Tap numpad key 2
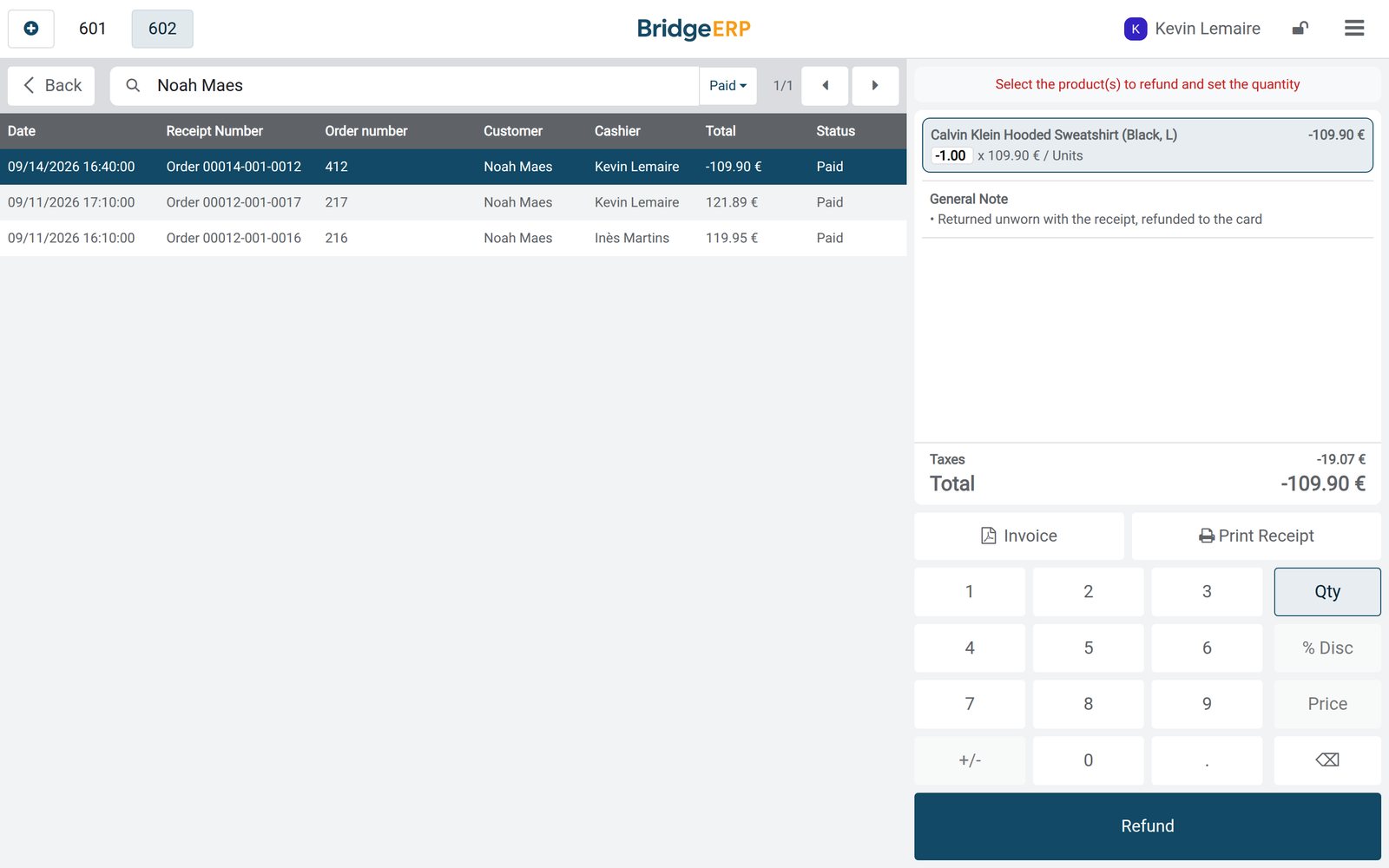Image resolution: width=1389 pixels, height=868 pixels. pyautogui.click(x=1088, y=592)
